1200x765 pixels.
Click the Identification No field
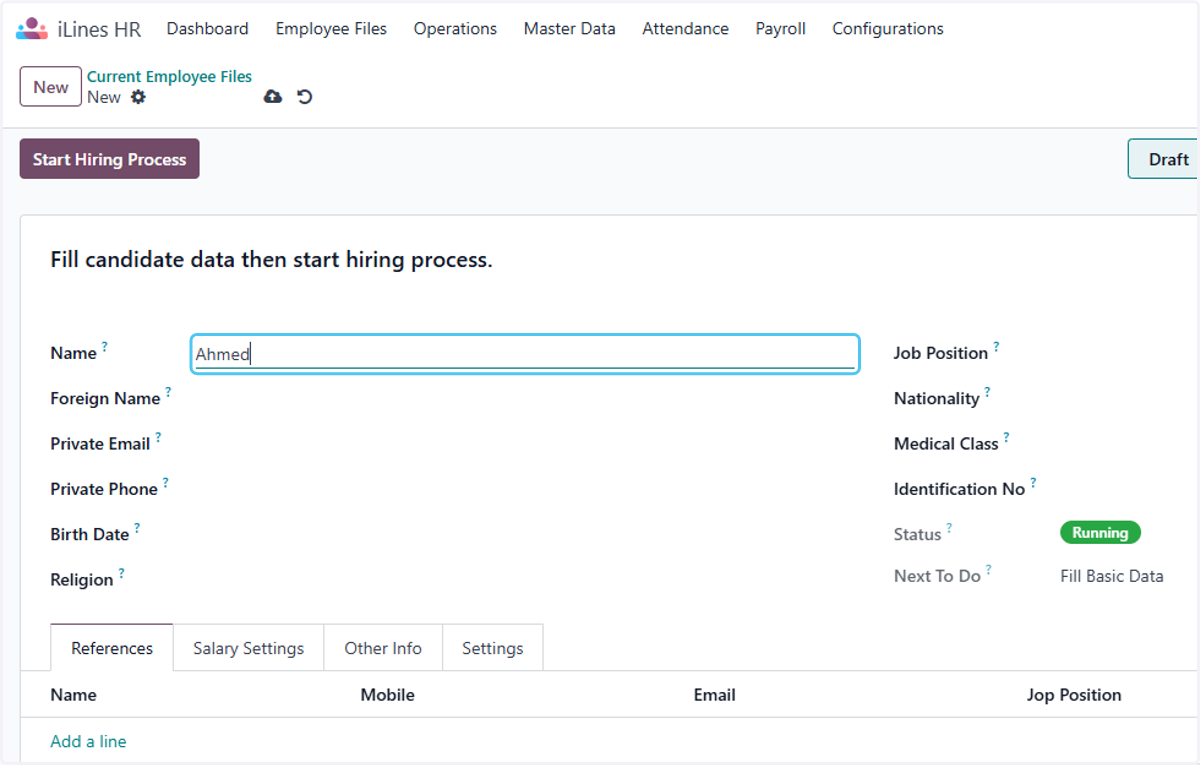[x=1130, y=489]
